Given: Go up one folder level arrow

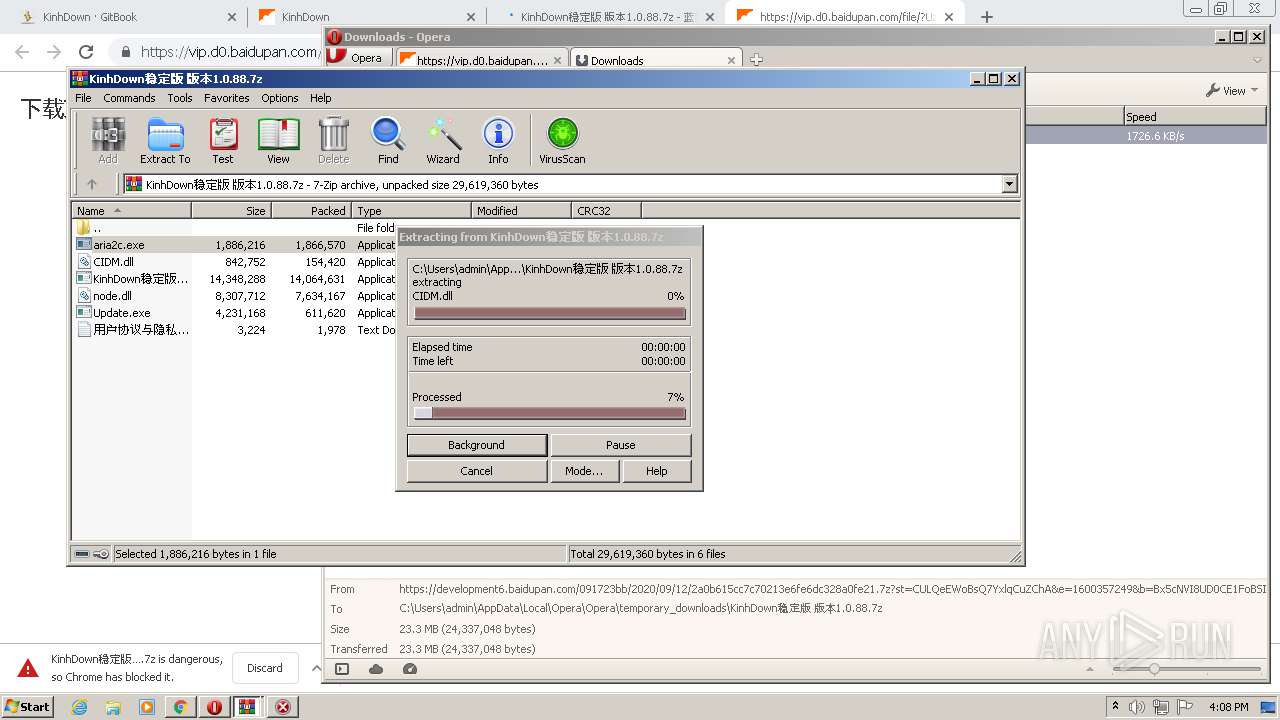Looking at the screenshot, I should tap(92, 184).
